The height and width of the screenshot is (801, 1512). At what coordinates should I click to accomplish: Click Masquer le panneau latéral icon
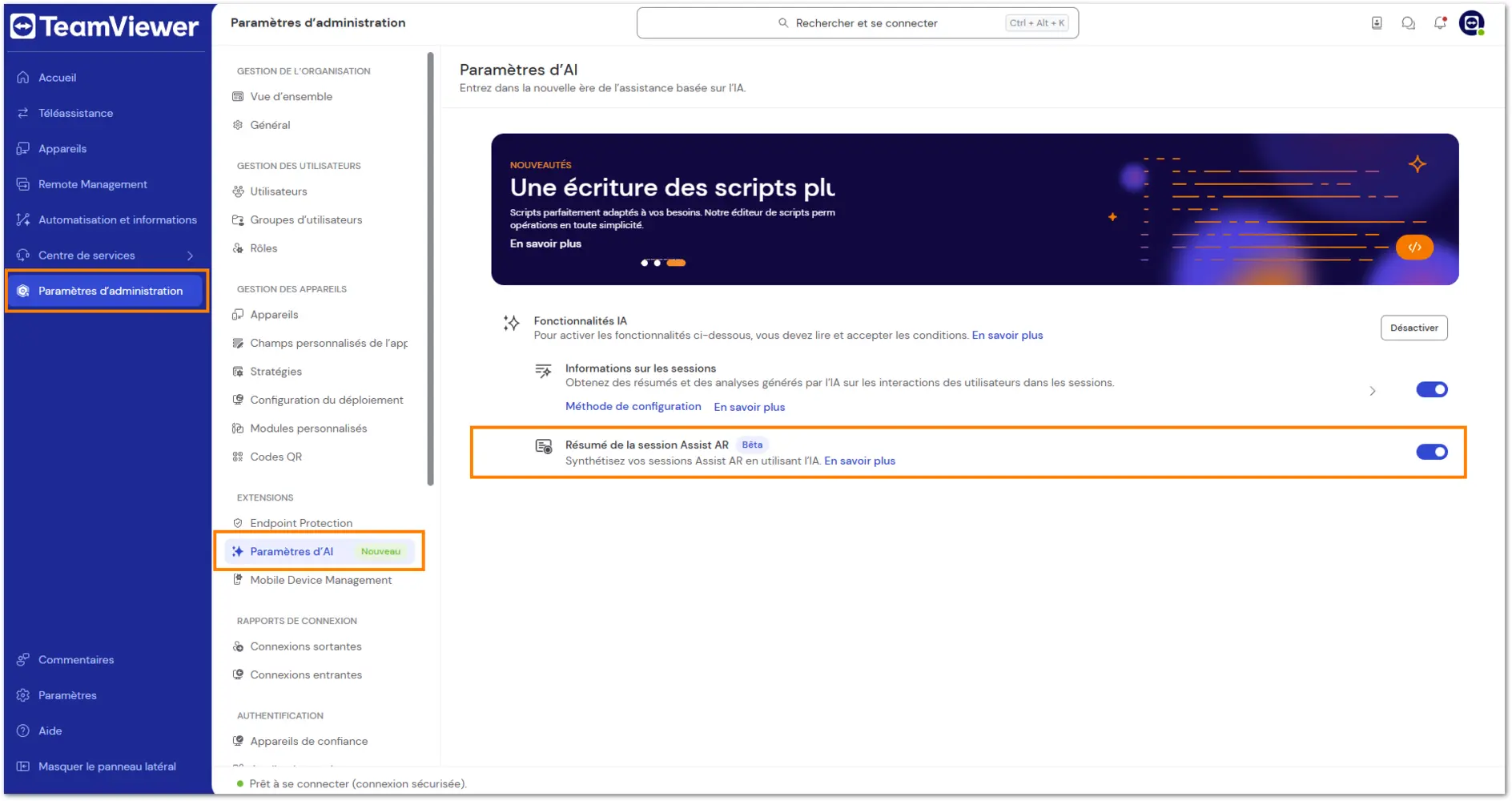23,767
